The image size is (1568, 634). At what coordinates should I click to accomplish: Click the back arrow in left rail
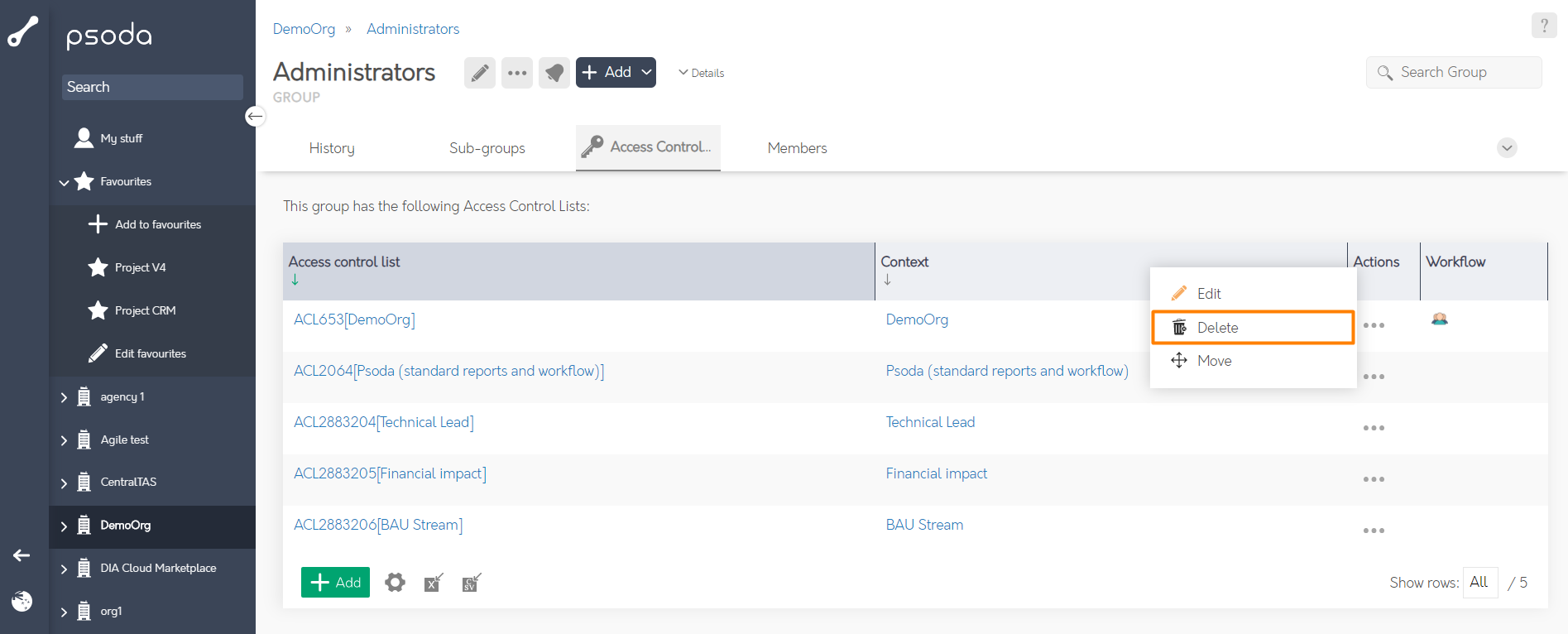coord(22,555)
